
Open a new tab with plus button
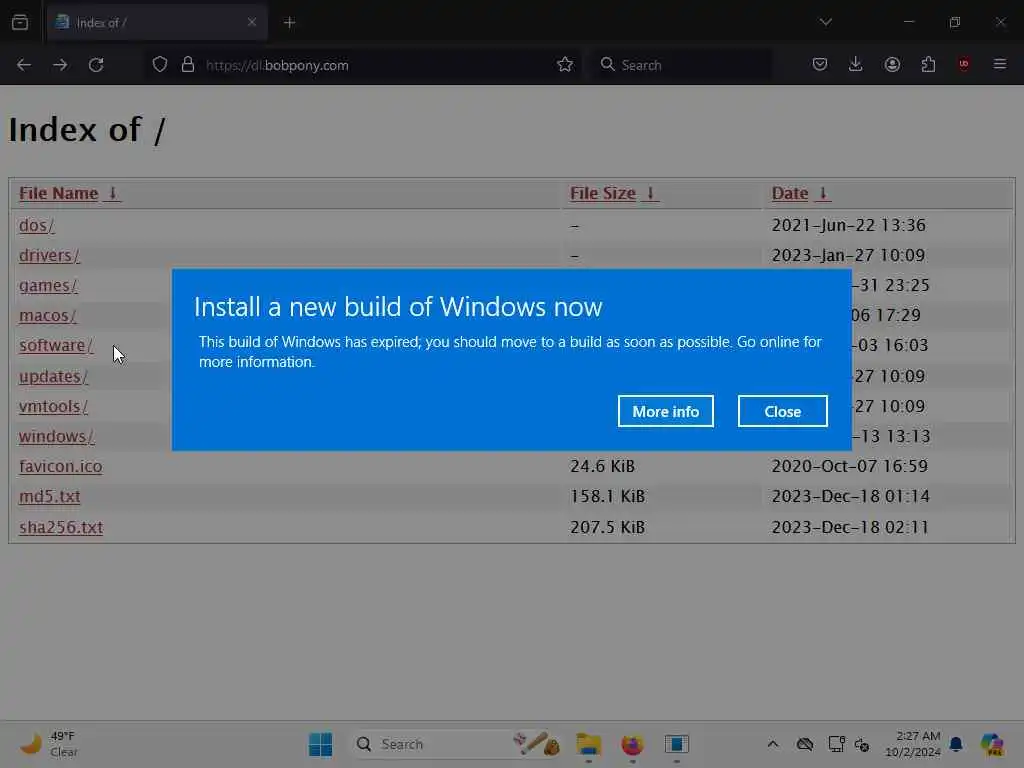point(289,23)
